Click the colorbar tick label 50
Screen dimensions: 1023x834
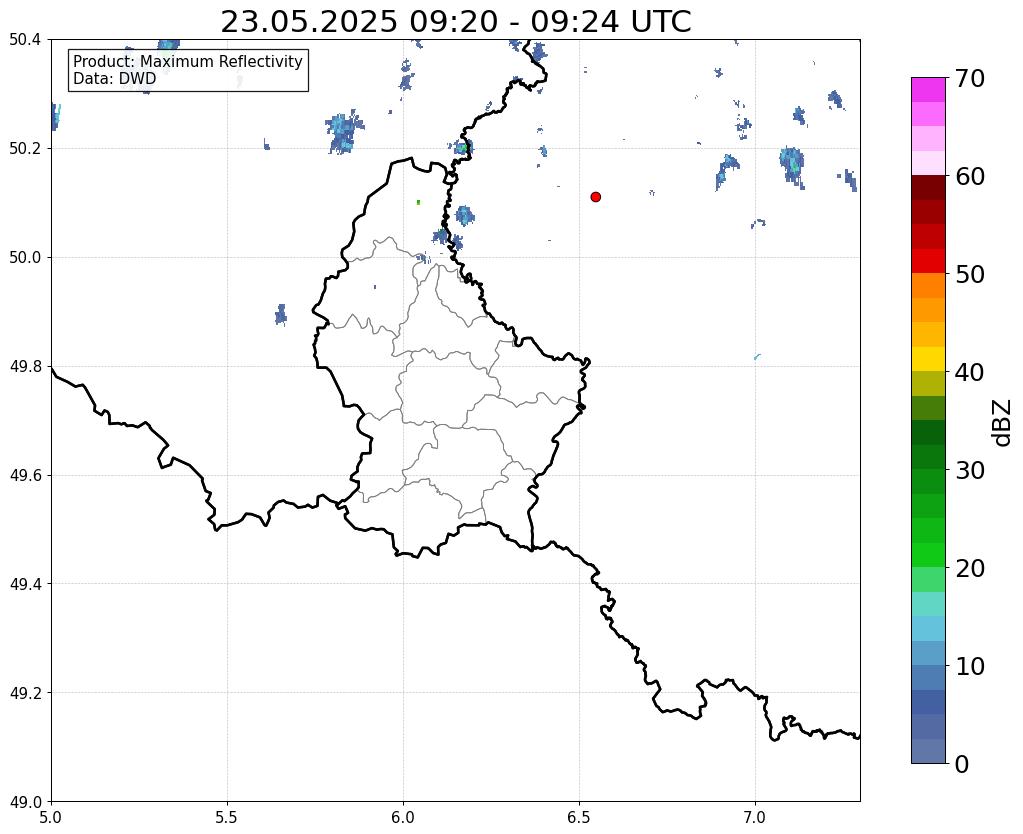click(970, 274)
